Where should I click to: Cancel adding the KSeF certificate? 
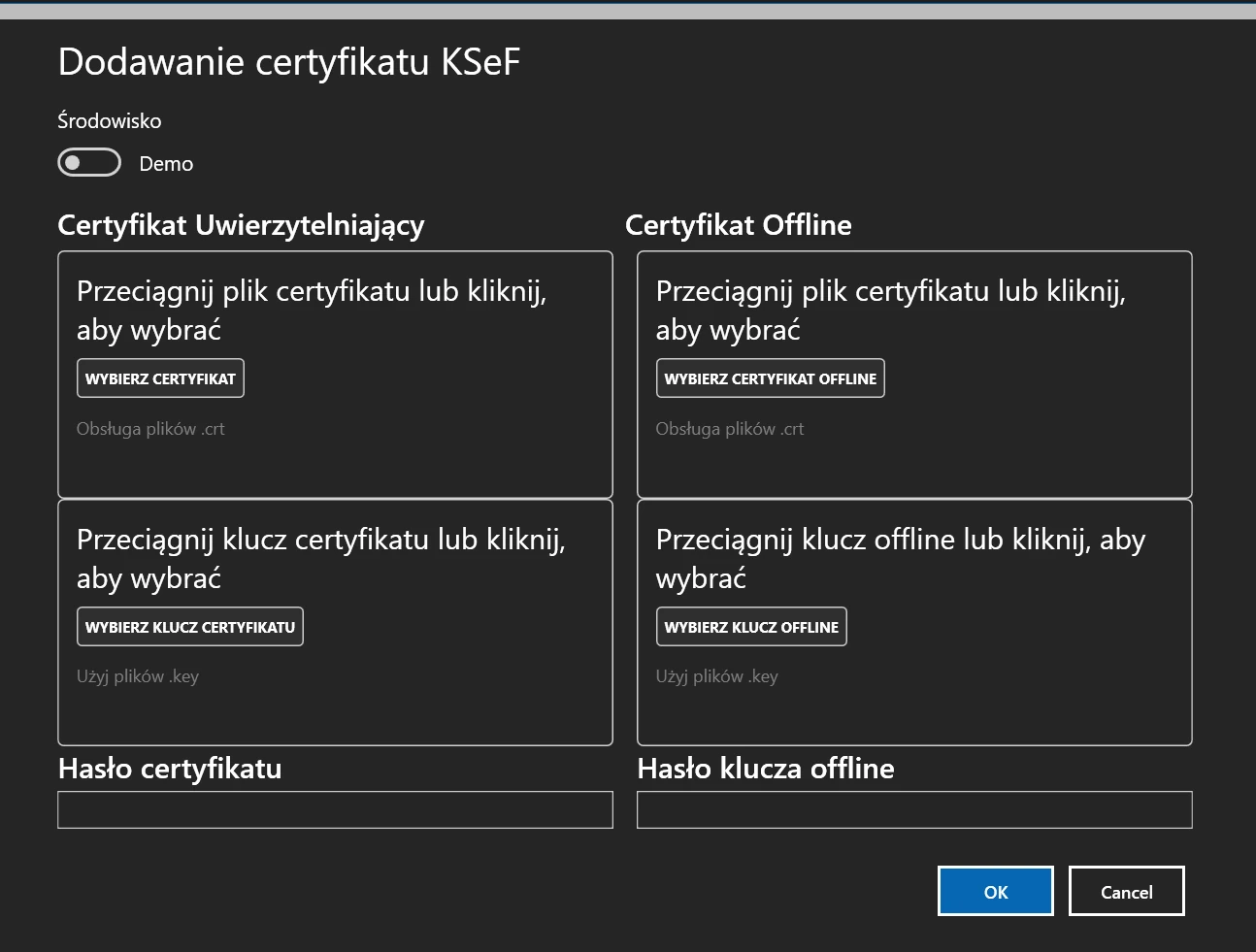point(1126,891)
